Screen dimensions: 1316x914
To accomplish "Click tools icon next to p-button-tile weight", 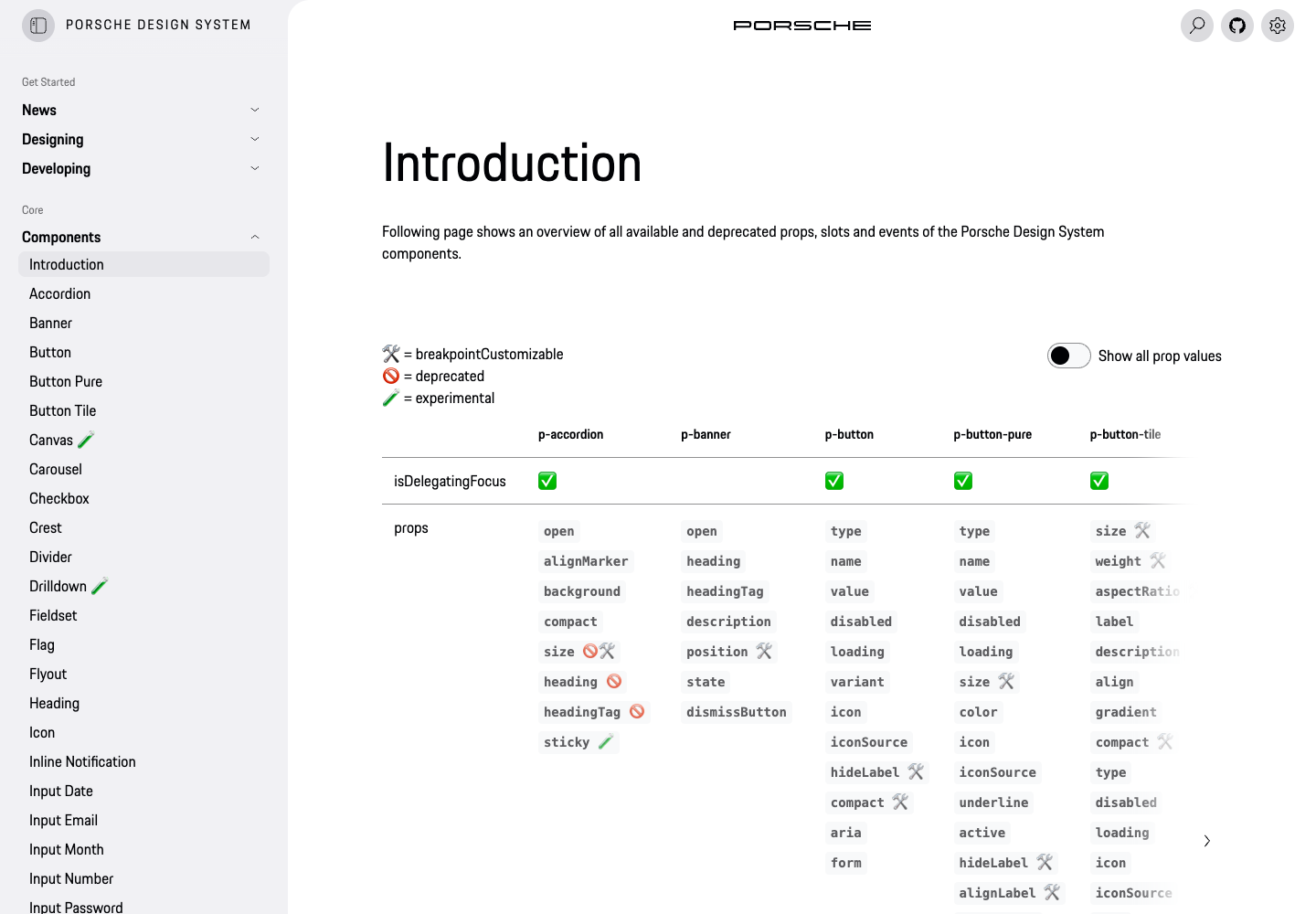I will (1158, 560).
